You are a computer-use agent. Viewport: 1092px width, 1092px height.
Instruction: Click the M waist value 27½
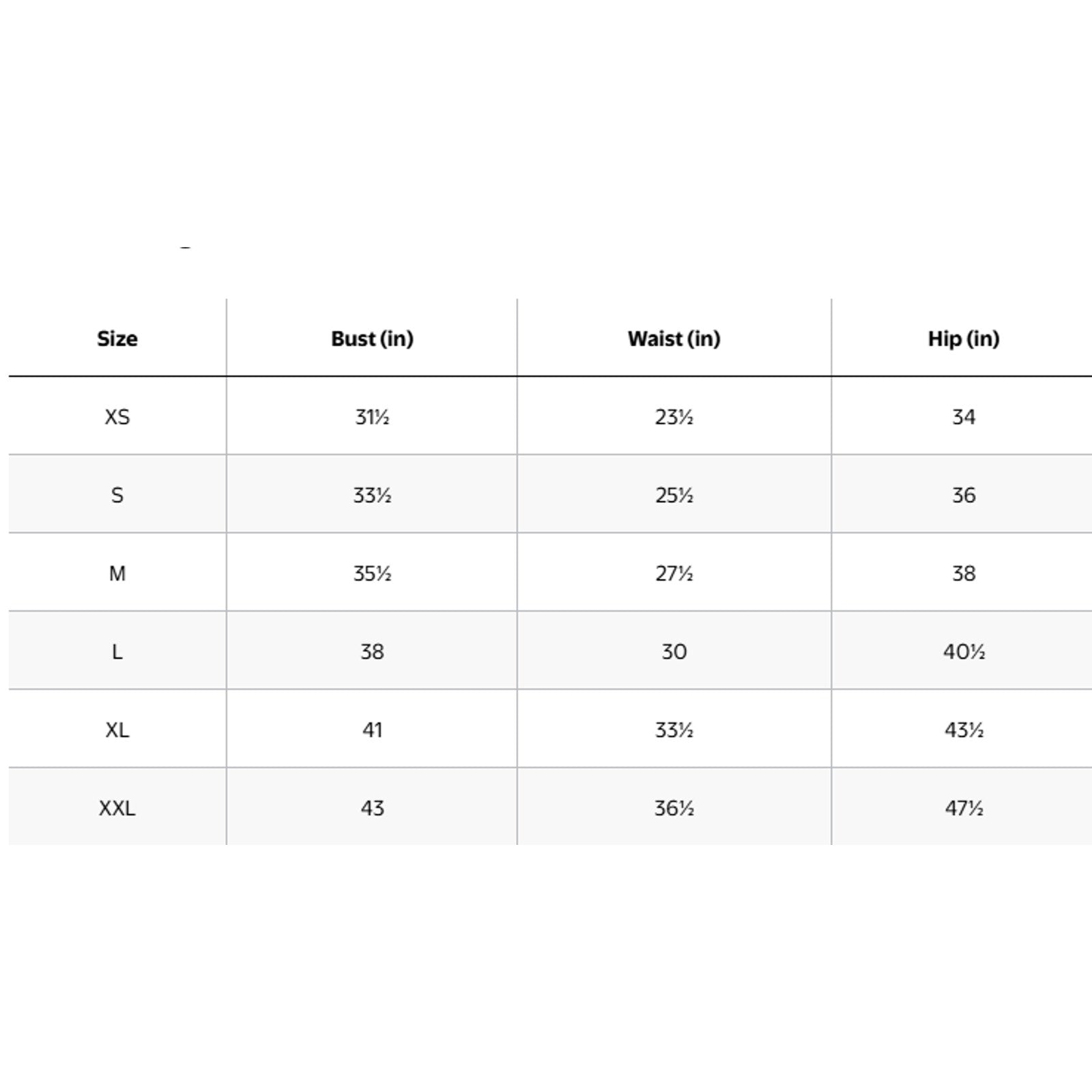pos(674,573)
